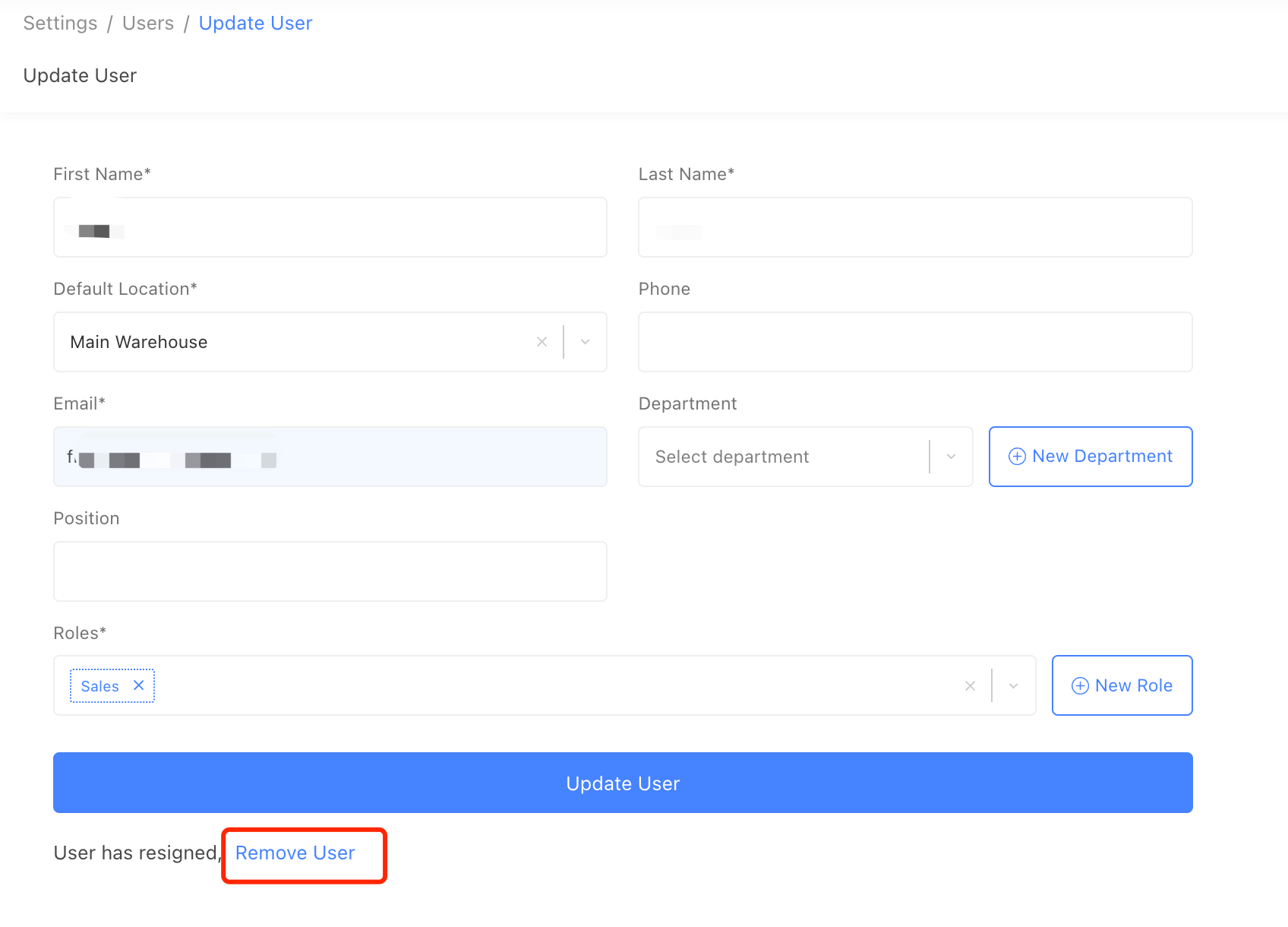Focus the Last Name field
The height and width of the screenshot is (927, 1288).
(914, 227)
